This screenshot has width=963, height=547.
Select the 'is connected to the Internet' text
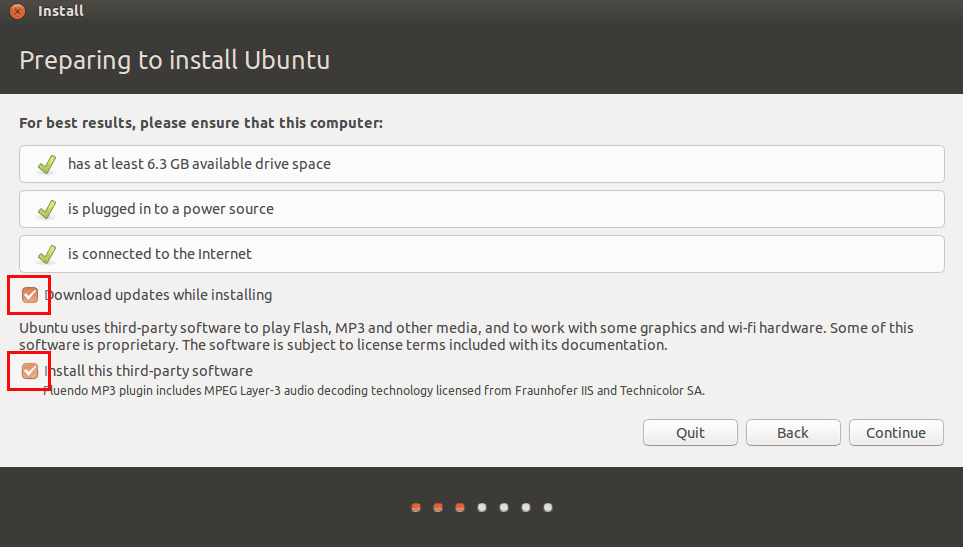[160, 254]
